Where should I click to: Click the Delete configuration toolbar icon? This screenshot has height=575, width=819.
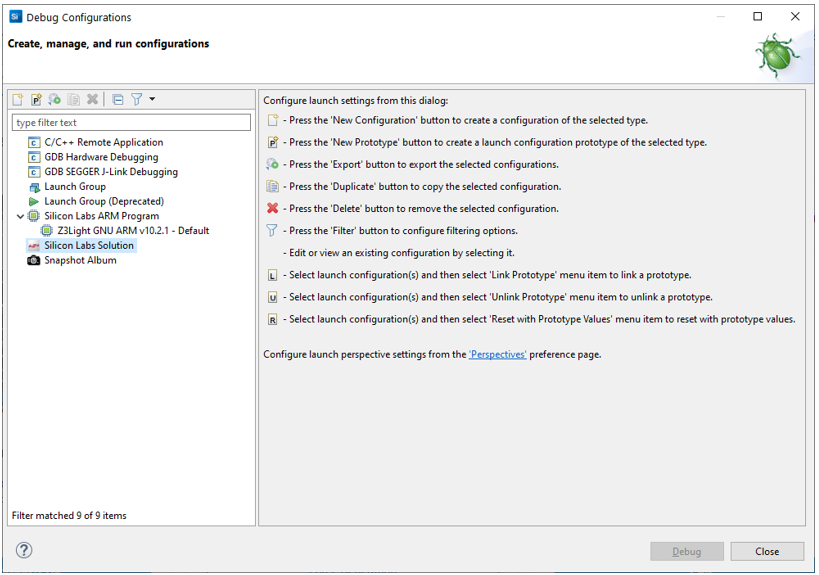point(92,99)
